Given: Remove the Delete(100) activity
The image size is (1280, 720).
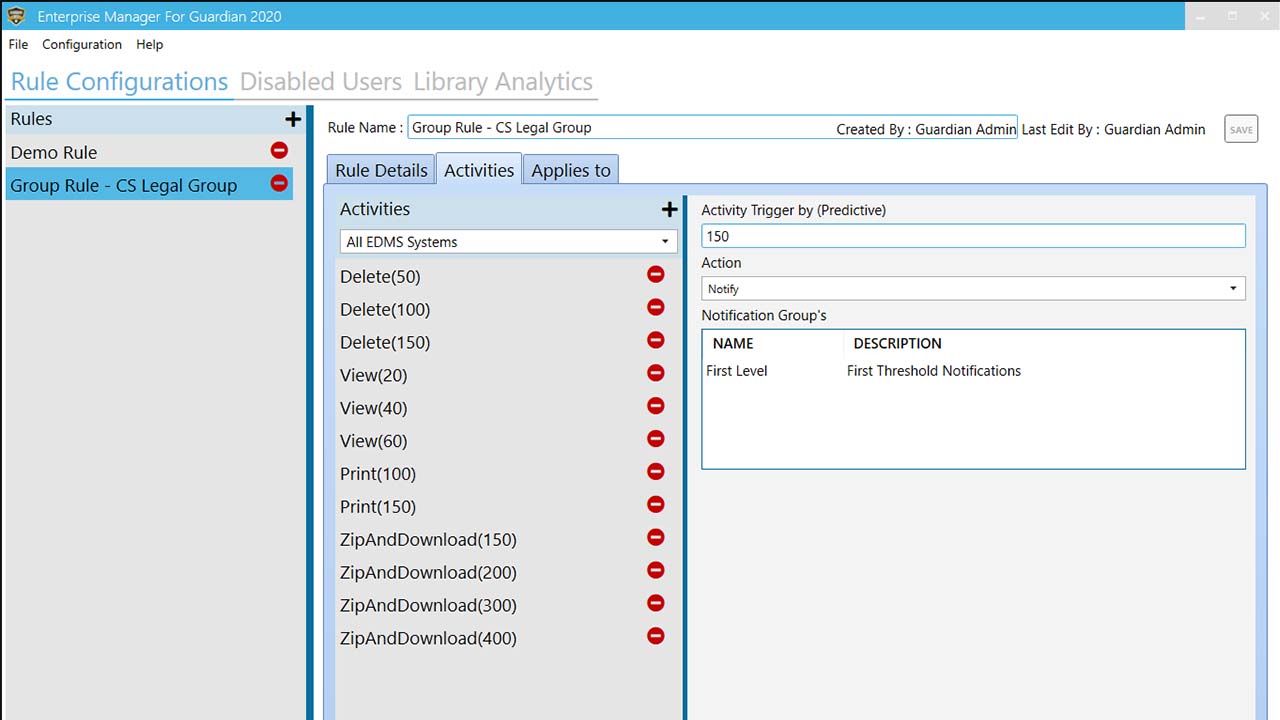Looking at the screenshot, I should tap(656, 307).
